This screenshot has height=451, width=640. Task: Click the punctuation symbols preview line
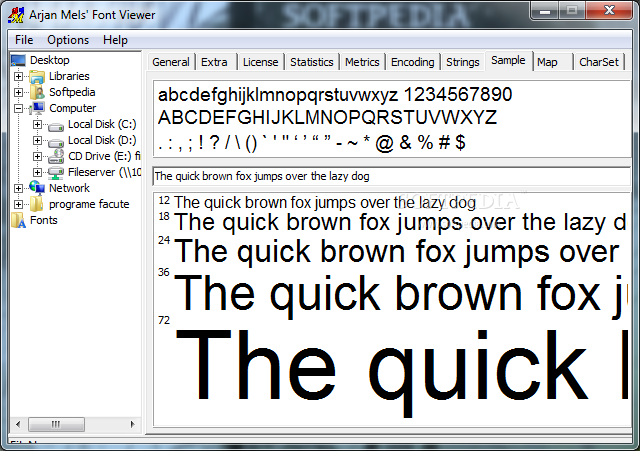(312, 143)
